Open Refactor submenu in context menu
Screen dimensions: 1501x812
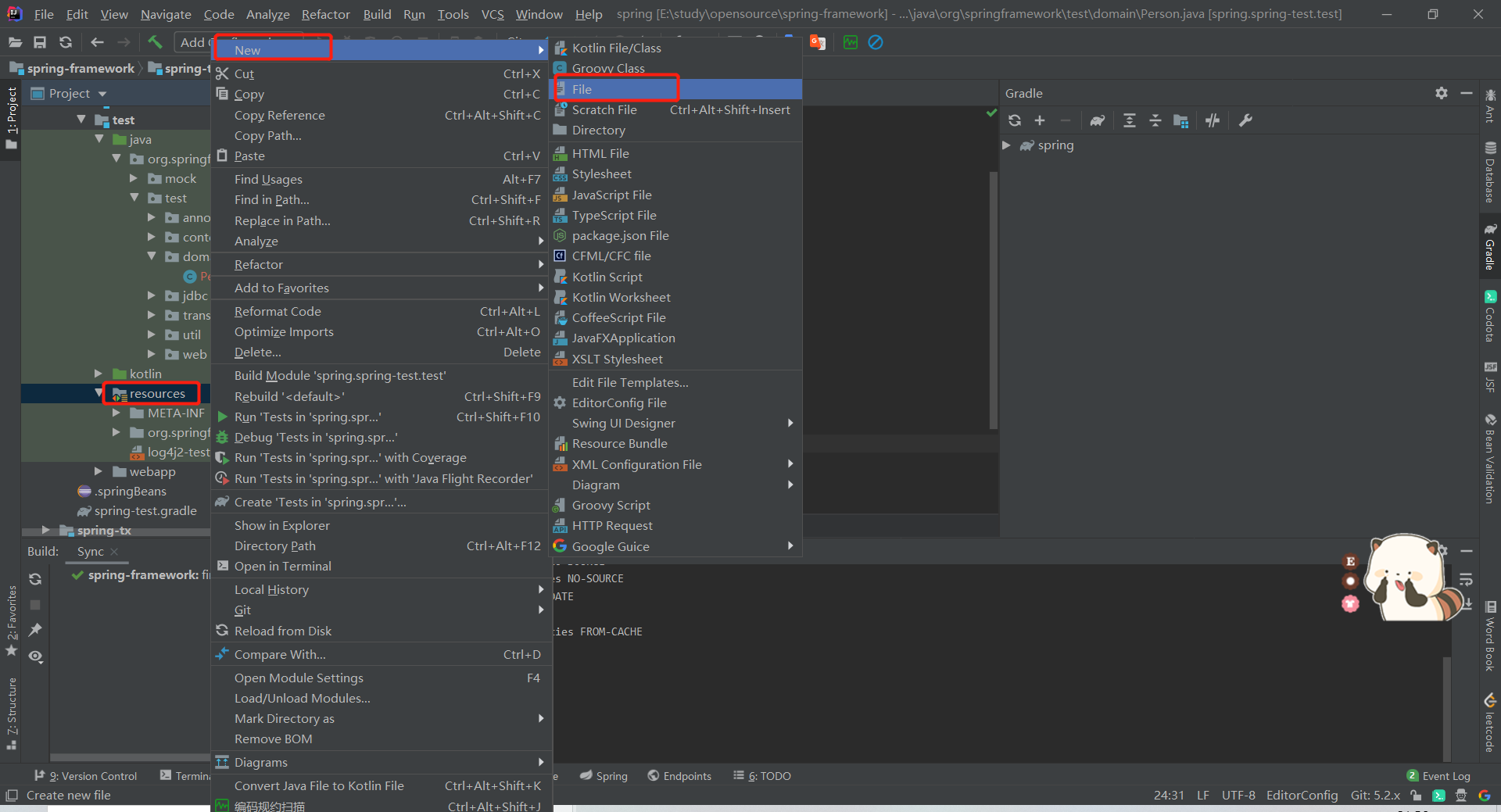coord(381,265)
